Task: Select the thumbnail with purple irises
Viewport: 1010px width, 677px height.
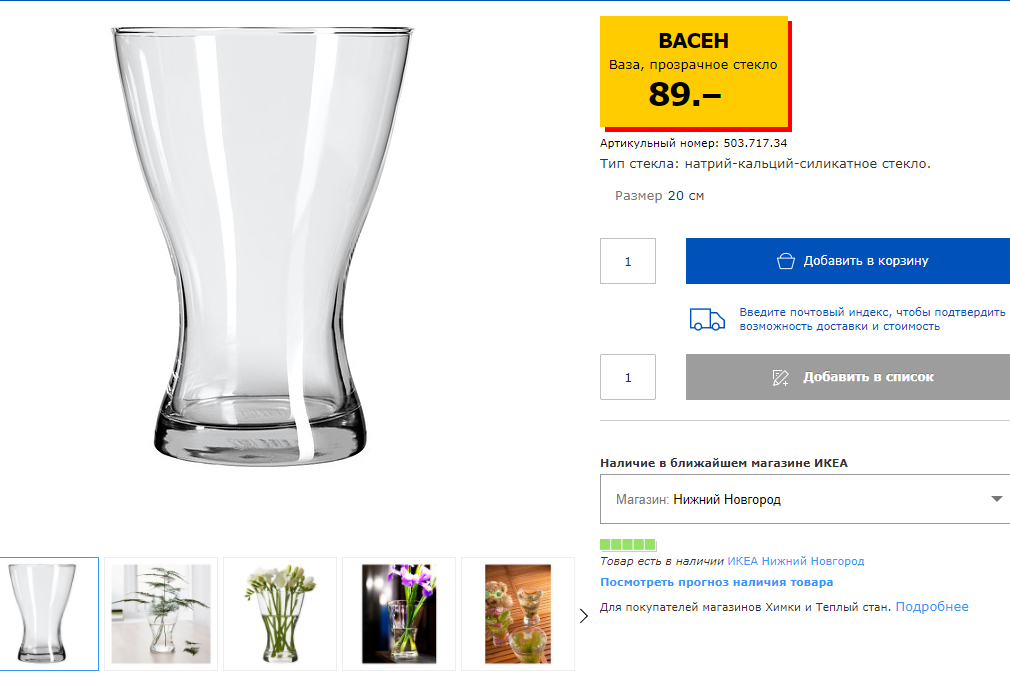Action: (398, 613)
